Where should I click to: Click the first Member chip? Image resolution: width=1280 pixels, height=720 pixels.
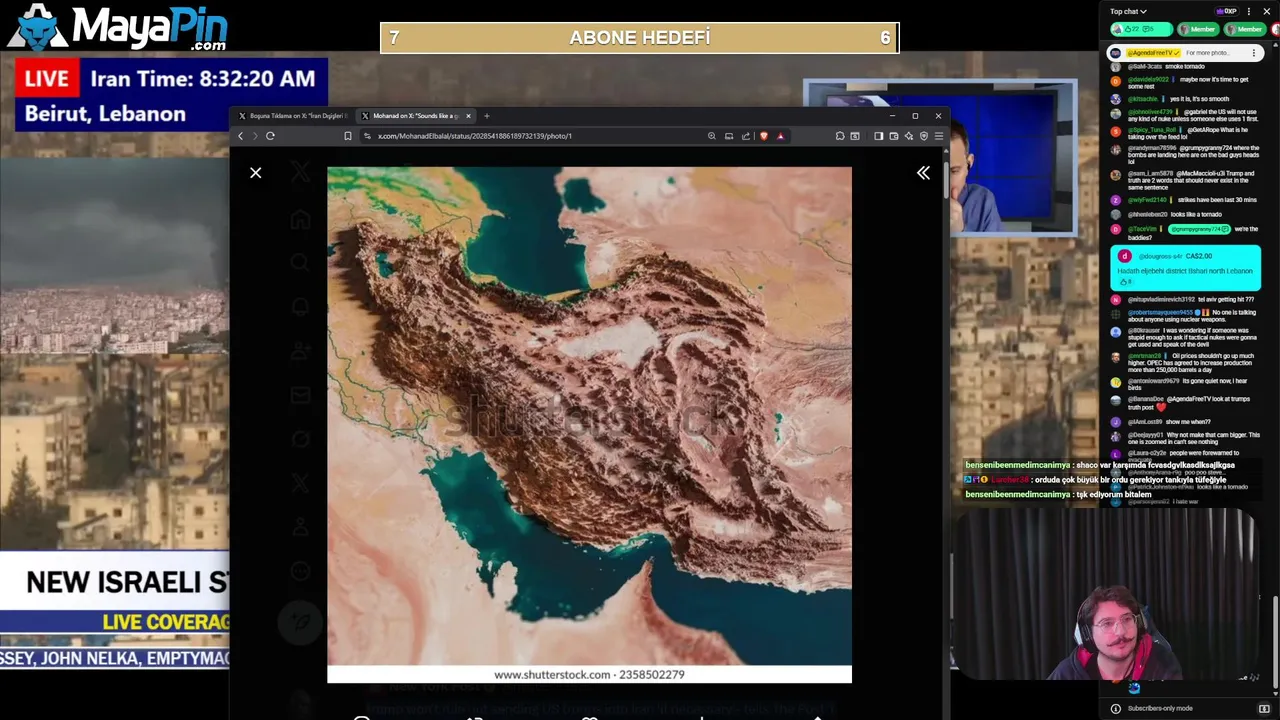[1198, 29]
